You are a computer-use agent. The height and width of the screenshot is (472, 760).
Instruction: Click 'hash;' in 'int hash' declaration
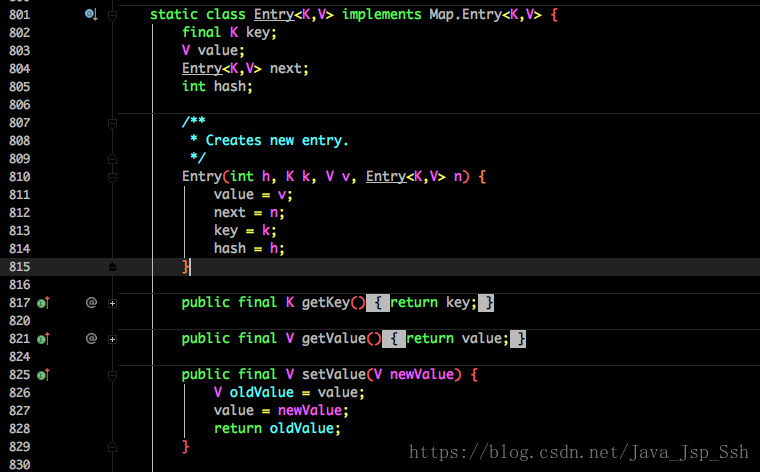pos(233,86)
